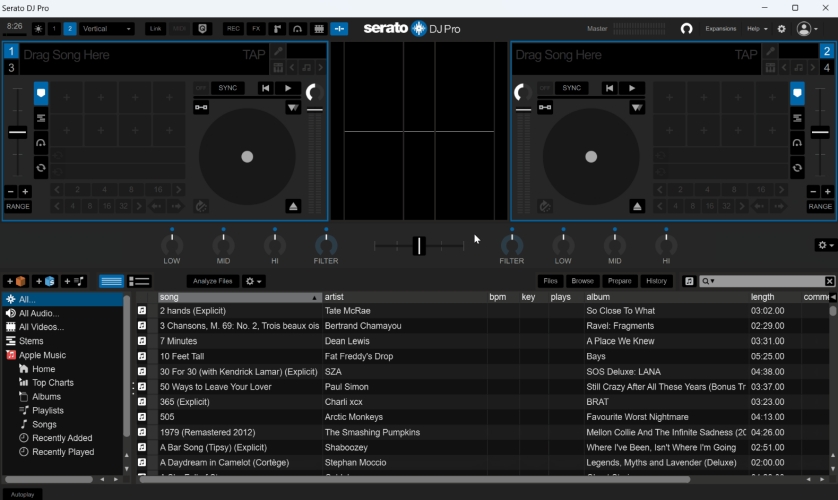Toggle deck 1 sync OFF button
838x500 pixels.
tap(201, 88)
